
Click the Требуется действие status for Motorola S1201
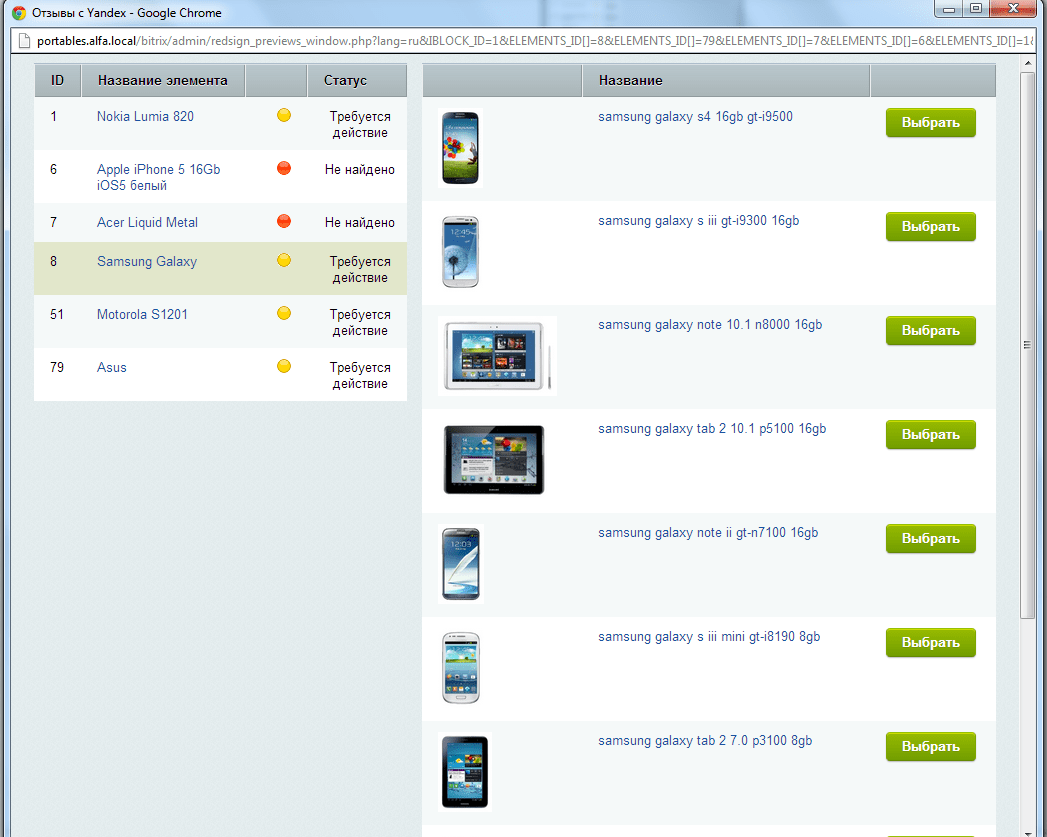360,322
